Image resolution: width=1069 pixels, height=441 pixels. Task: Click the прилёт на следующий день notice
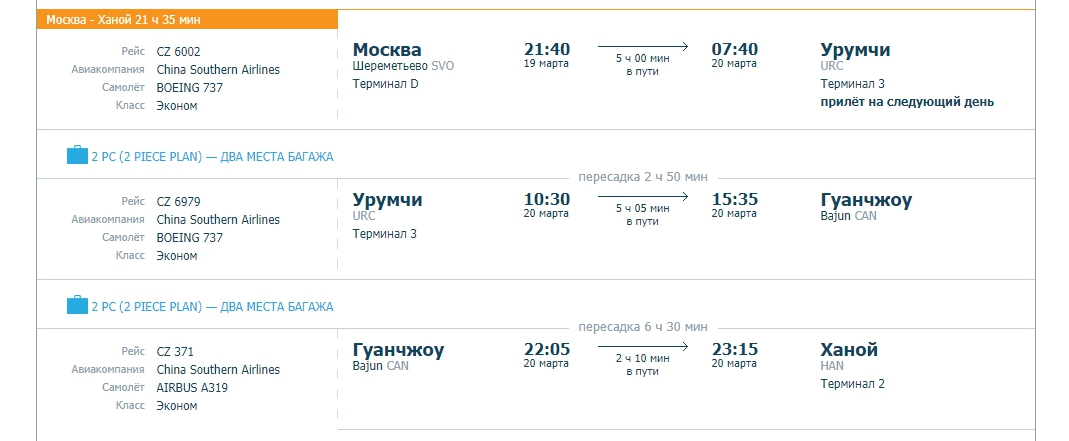tap(907, 102)
